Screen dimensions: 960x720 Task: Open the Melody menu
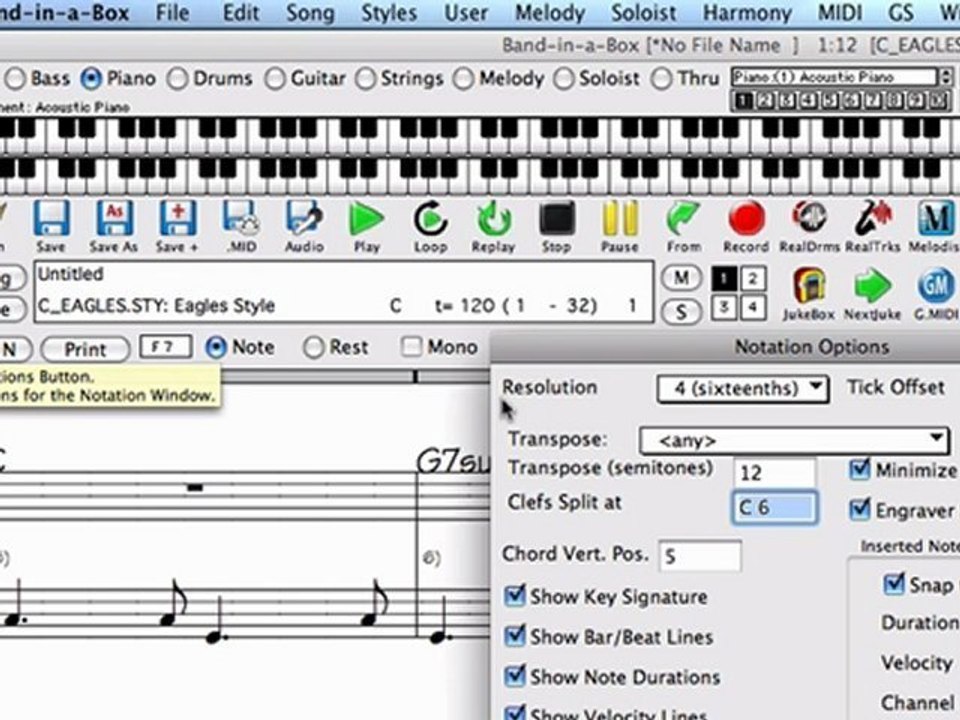tap(549, 13)
